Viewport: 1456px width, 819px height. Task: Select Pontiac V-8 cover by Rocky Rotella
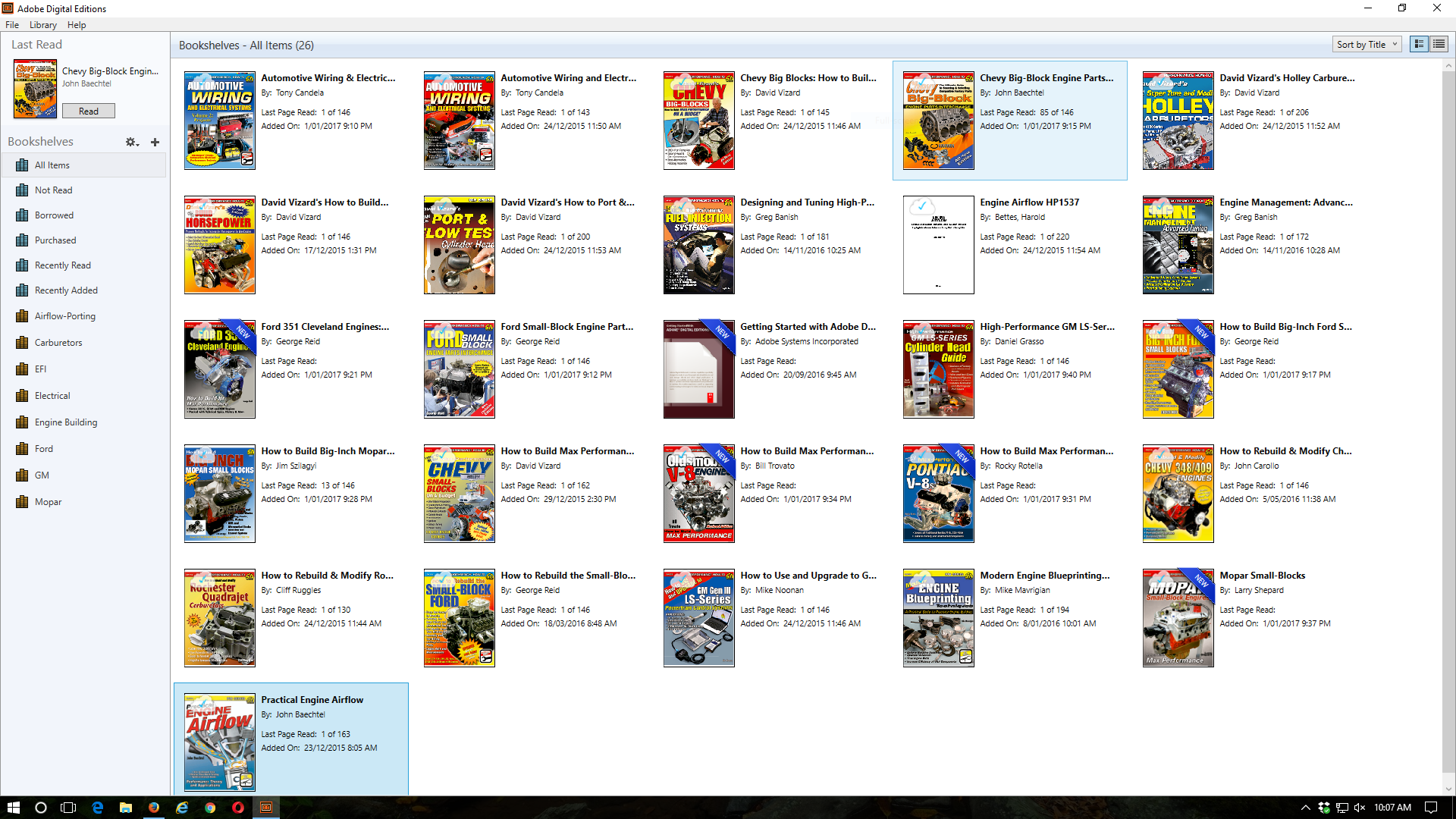click(939, 494)
